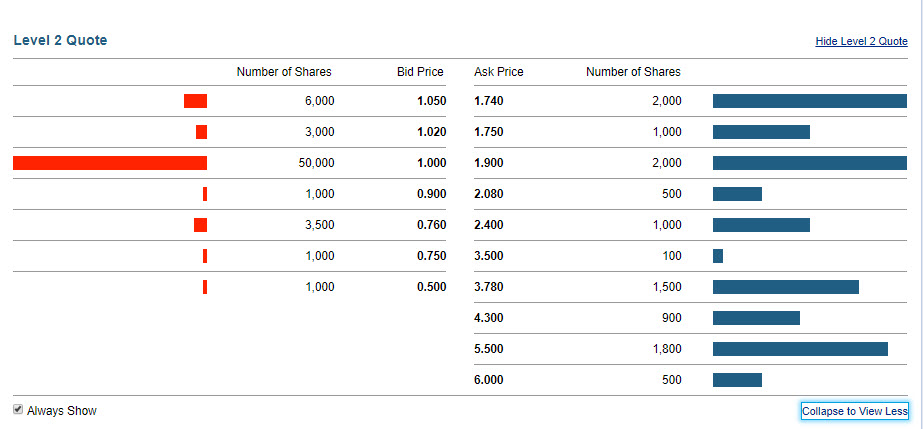Image resolution: width=923 pixels, height=429 pixels.
Task: Uncheck the Always Show checkbox
Action: 18,410
